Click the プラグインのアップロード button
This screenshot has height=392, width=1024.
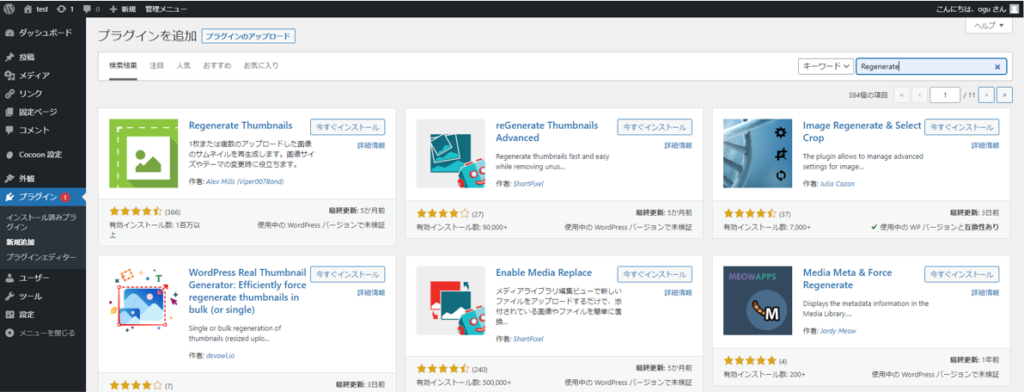(x=249, y=36)
